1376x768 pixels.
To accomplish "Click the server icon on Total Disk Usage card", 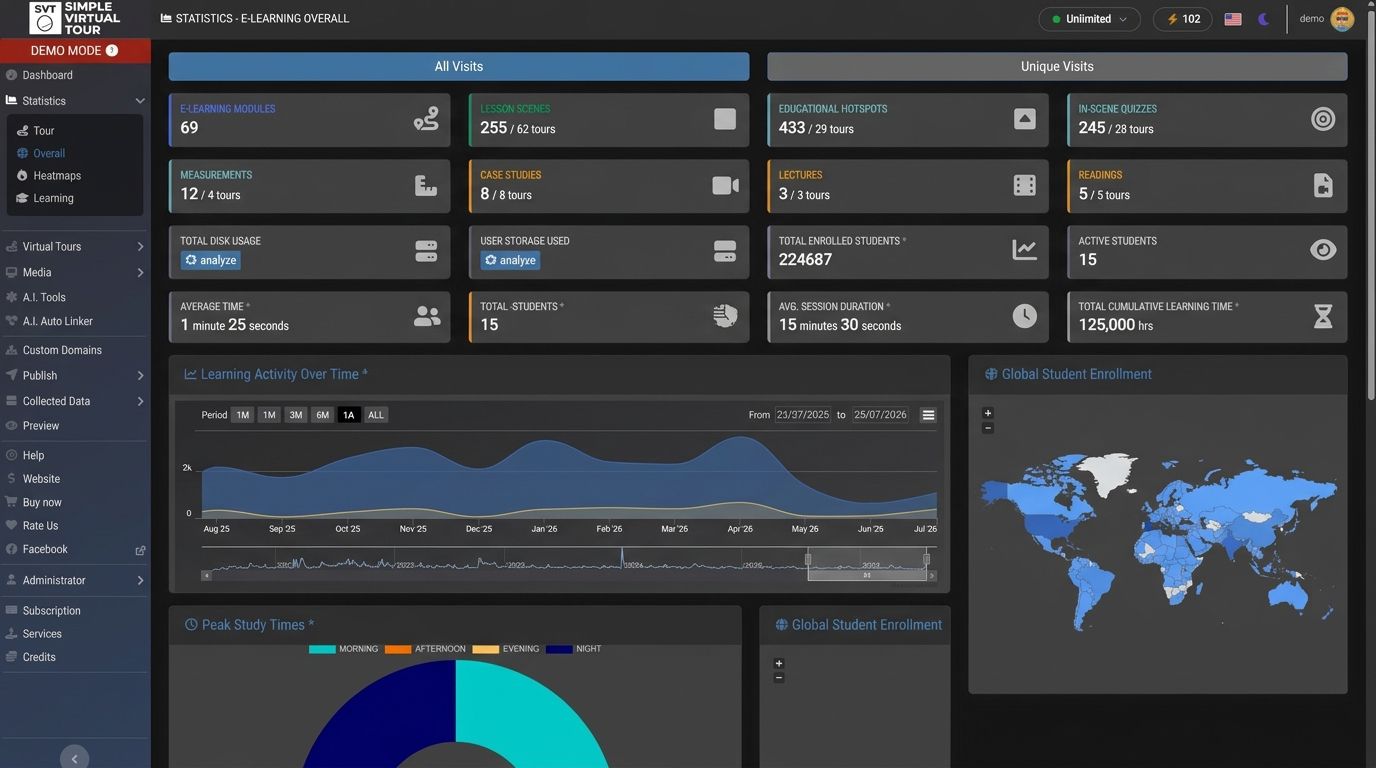I will coord(426,251).
